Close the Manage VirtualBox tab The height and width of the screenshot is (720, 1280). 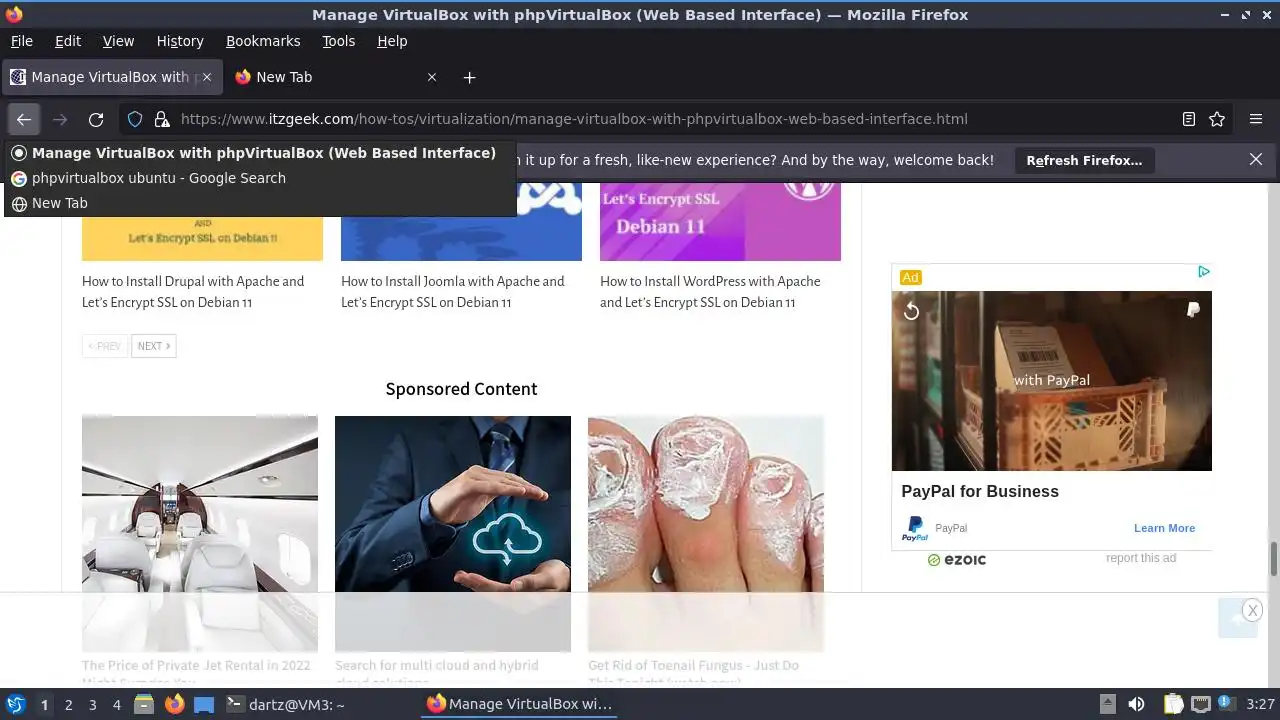click(x=207, y=77)
